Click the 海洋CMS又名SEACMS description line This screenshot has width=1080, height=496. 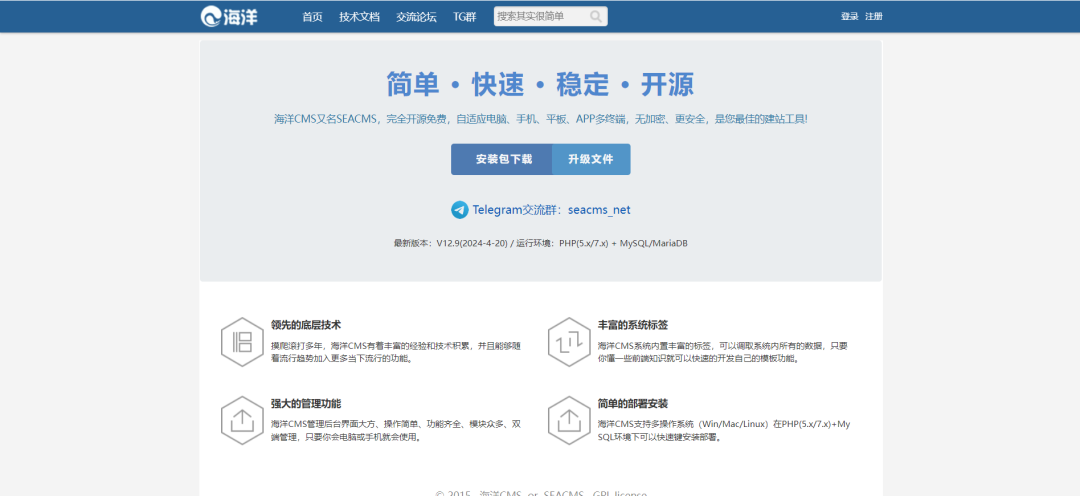541,119
